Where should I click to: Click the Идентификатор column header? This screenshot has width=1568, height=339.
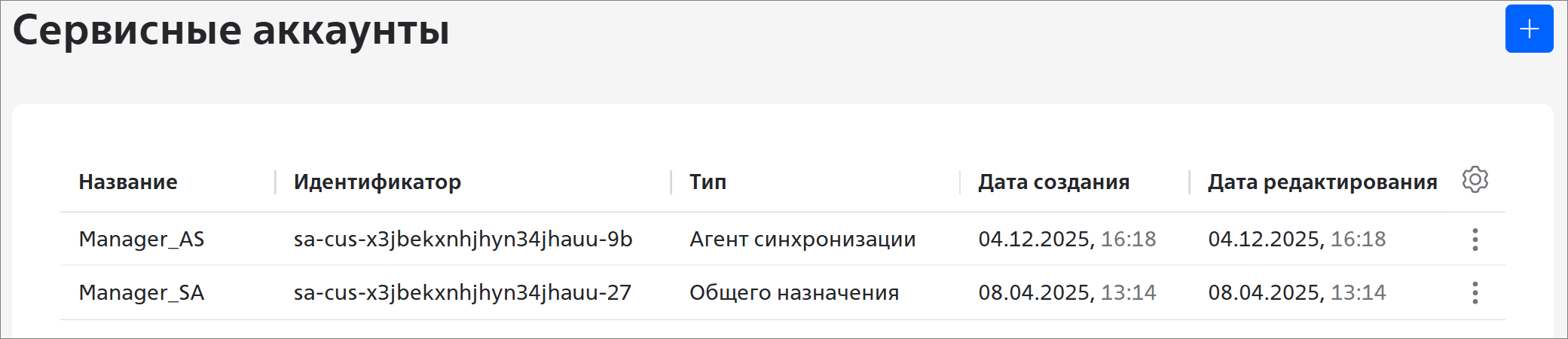click(x=377, y=182)
